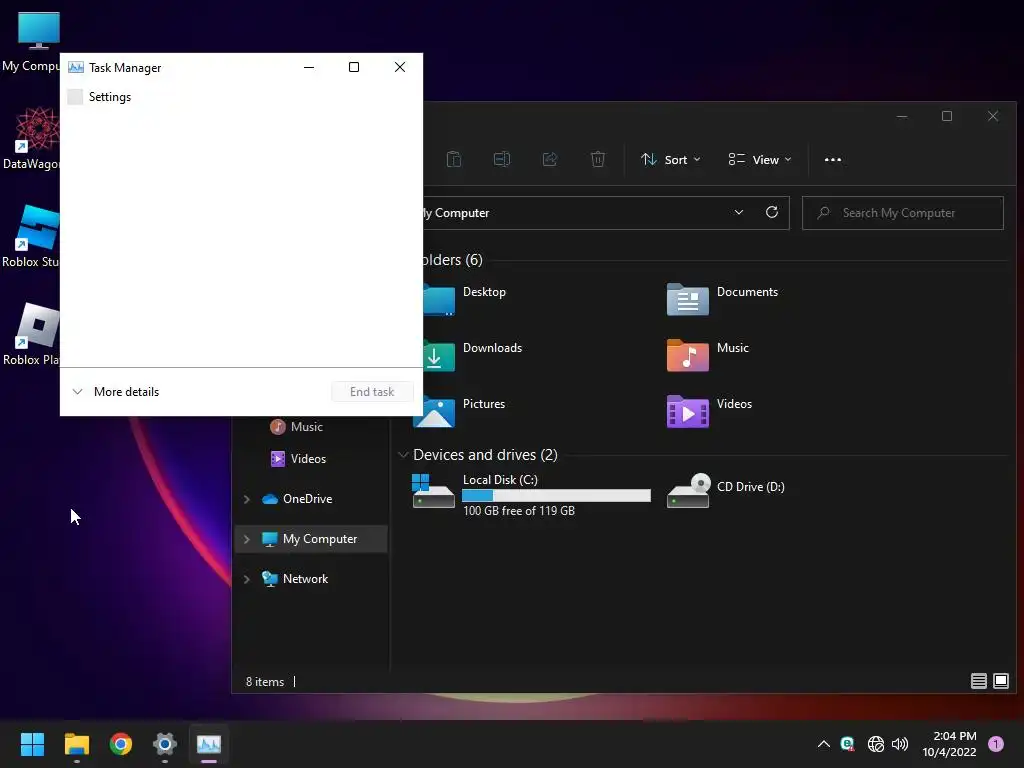1024x768 pixels.
Task: Launch Google Chrome from the taskbar
Action: pos(121,744)
